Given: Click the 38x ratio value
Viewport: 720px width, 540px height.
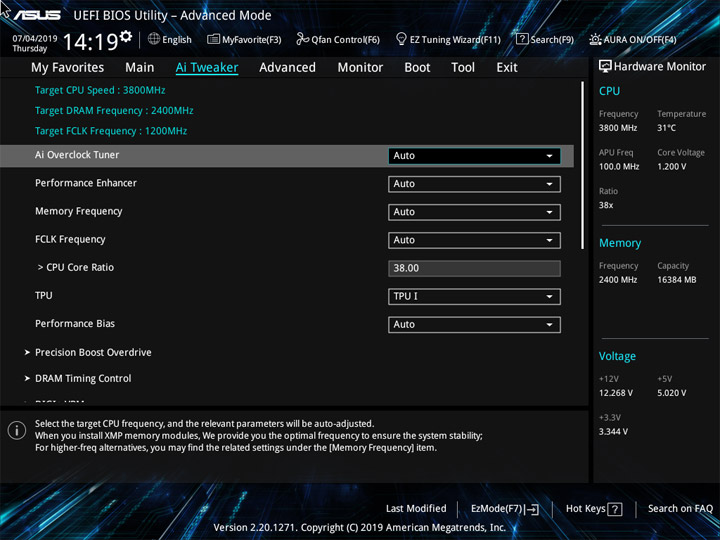Looking at the screenshot, I should (606, 205).
